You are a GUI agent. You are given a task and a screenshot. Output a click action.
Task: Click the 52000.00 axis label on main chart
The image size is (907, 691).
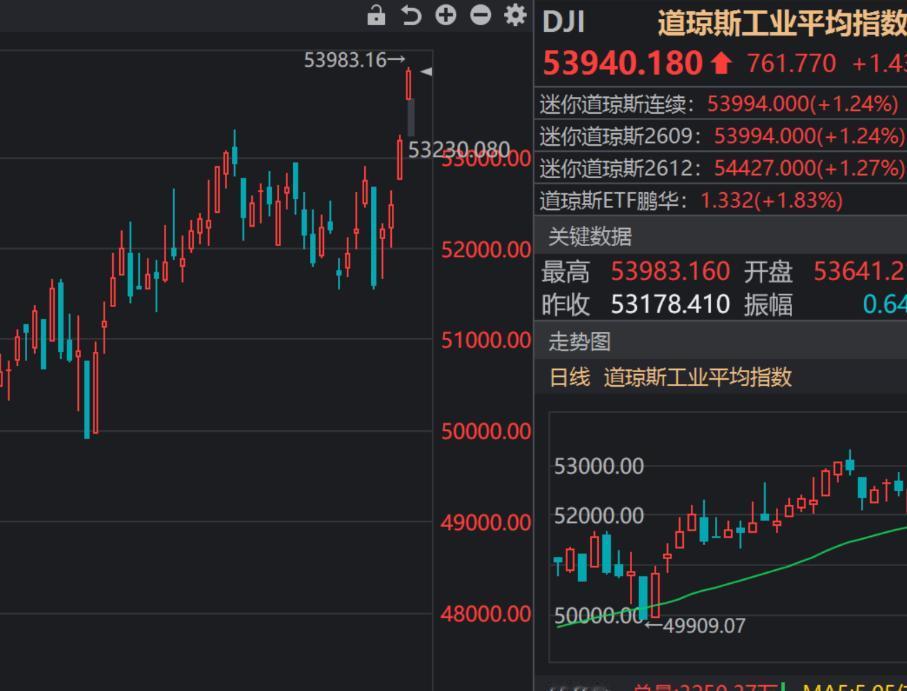point(486,250)
